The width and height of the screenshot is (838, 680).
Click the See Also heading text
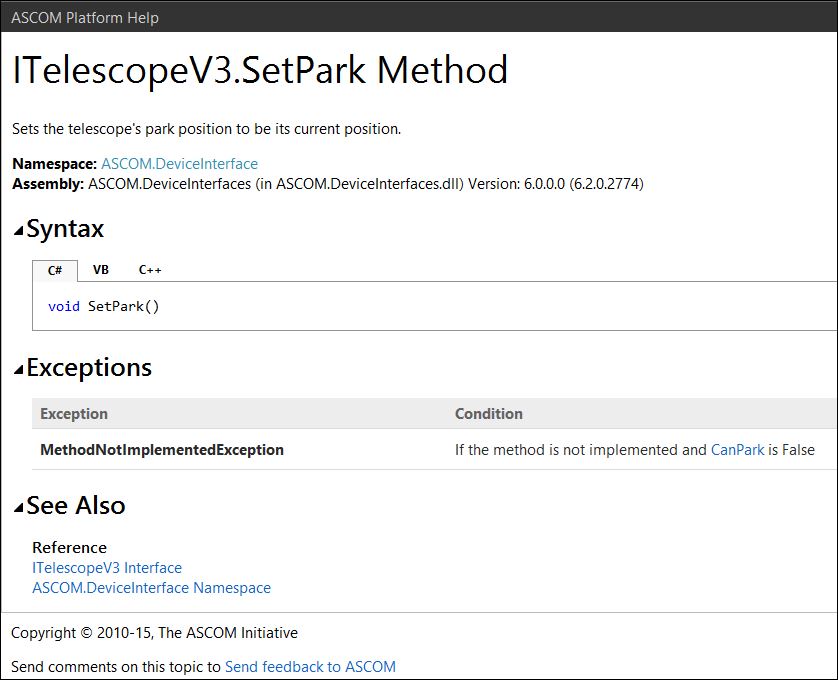pyautogui.click(x=76, y=506)
